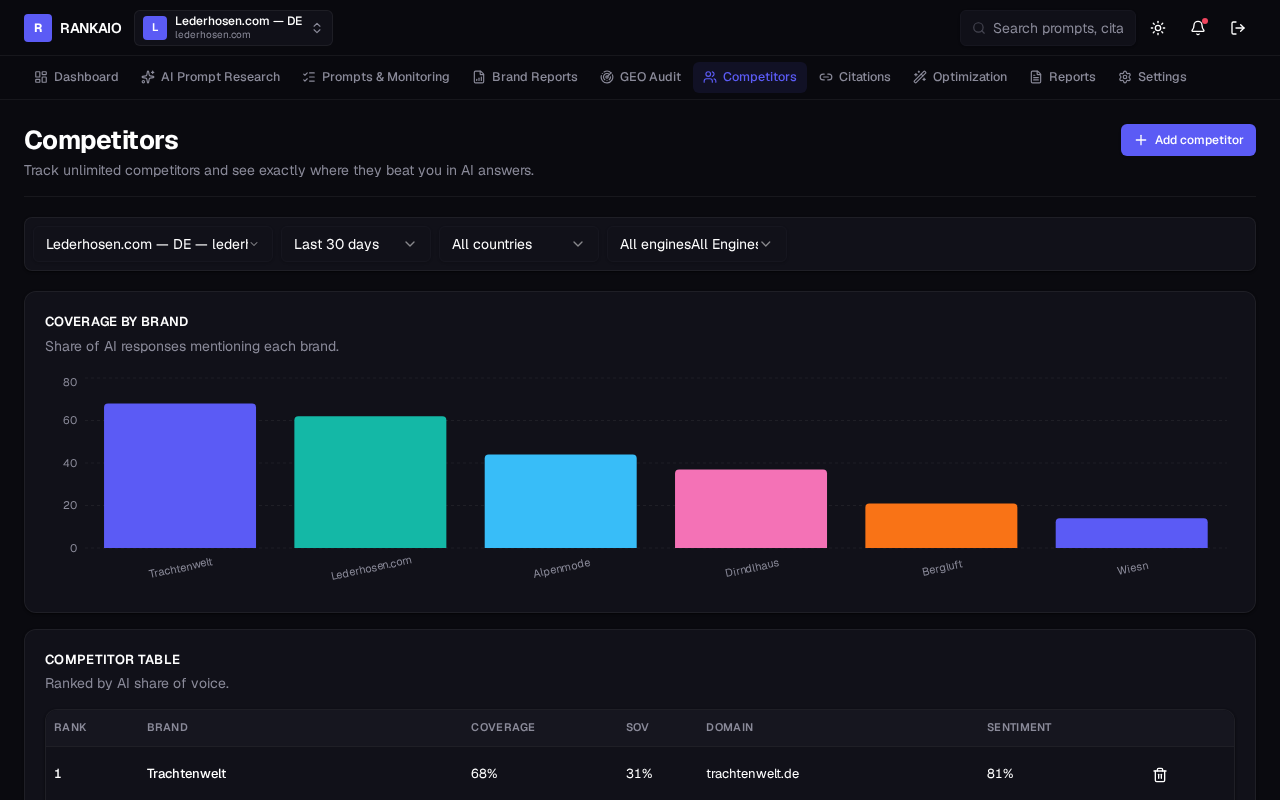Screen dimensions: 1280x800
Task: Click the 31% SOV value
Action: click(x=639, y=774)
